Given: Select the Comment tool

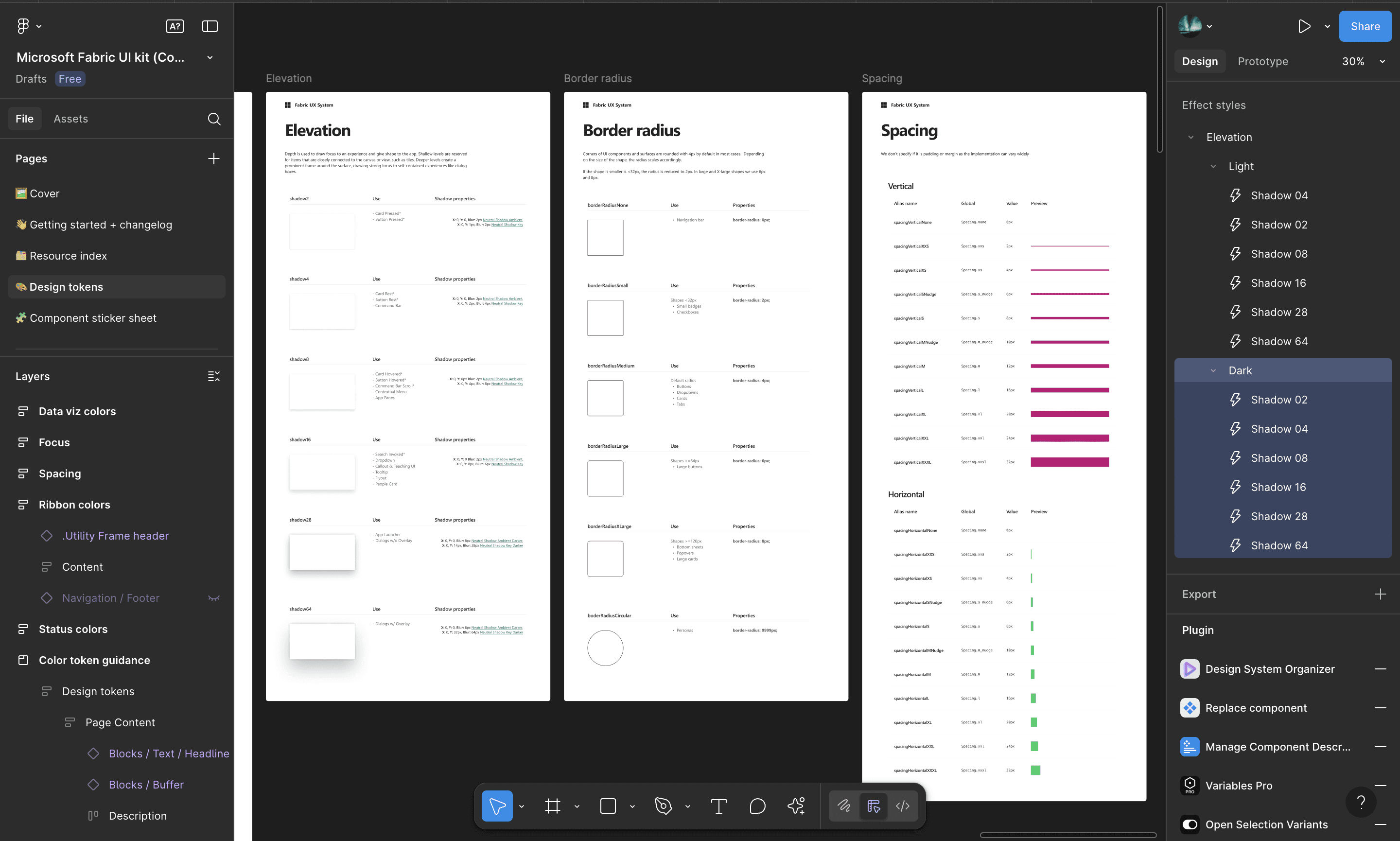Looking at the screenshot, I should coord(757,806).
